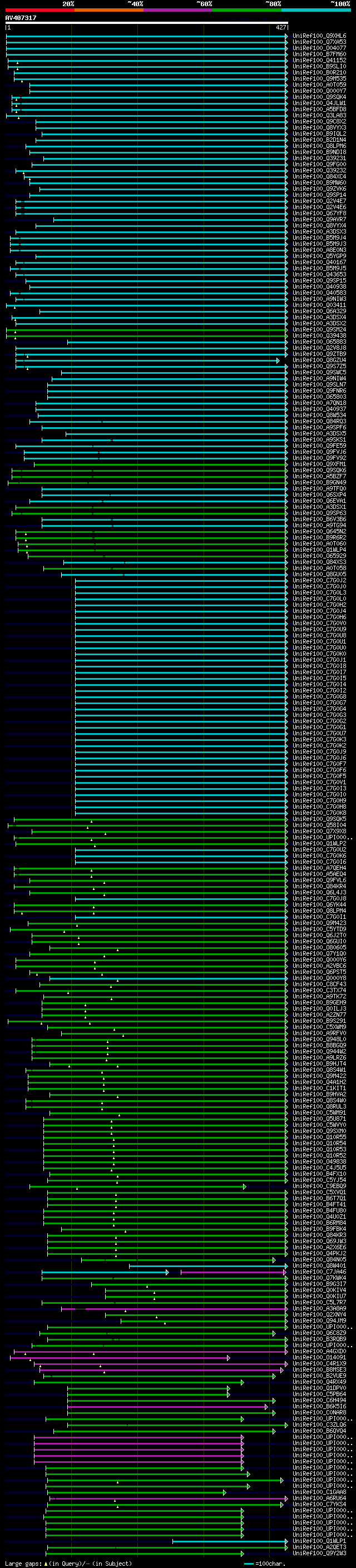Select the UniRef100_Q40167 label
The image size is (356, 1568).
319,263
